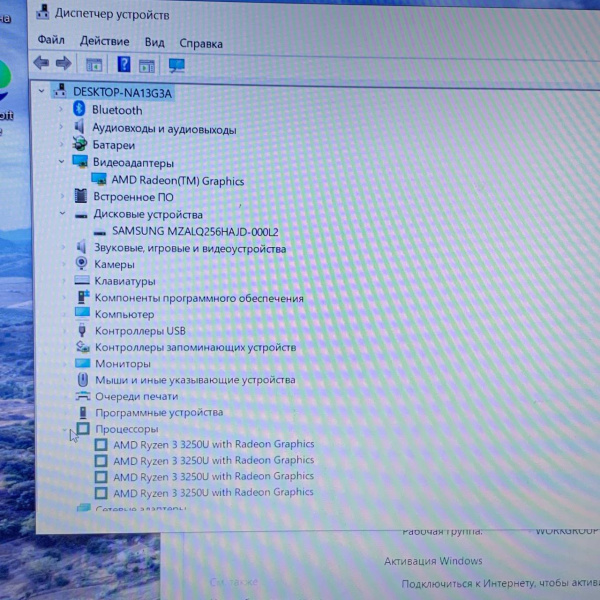Select the Контроллеры USB label
The height and width of the screenshot is (600, 600).
(140, 331)
